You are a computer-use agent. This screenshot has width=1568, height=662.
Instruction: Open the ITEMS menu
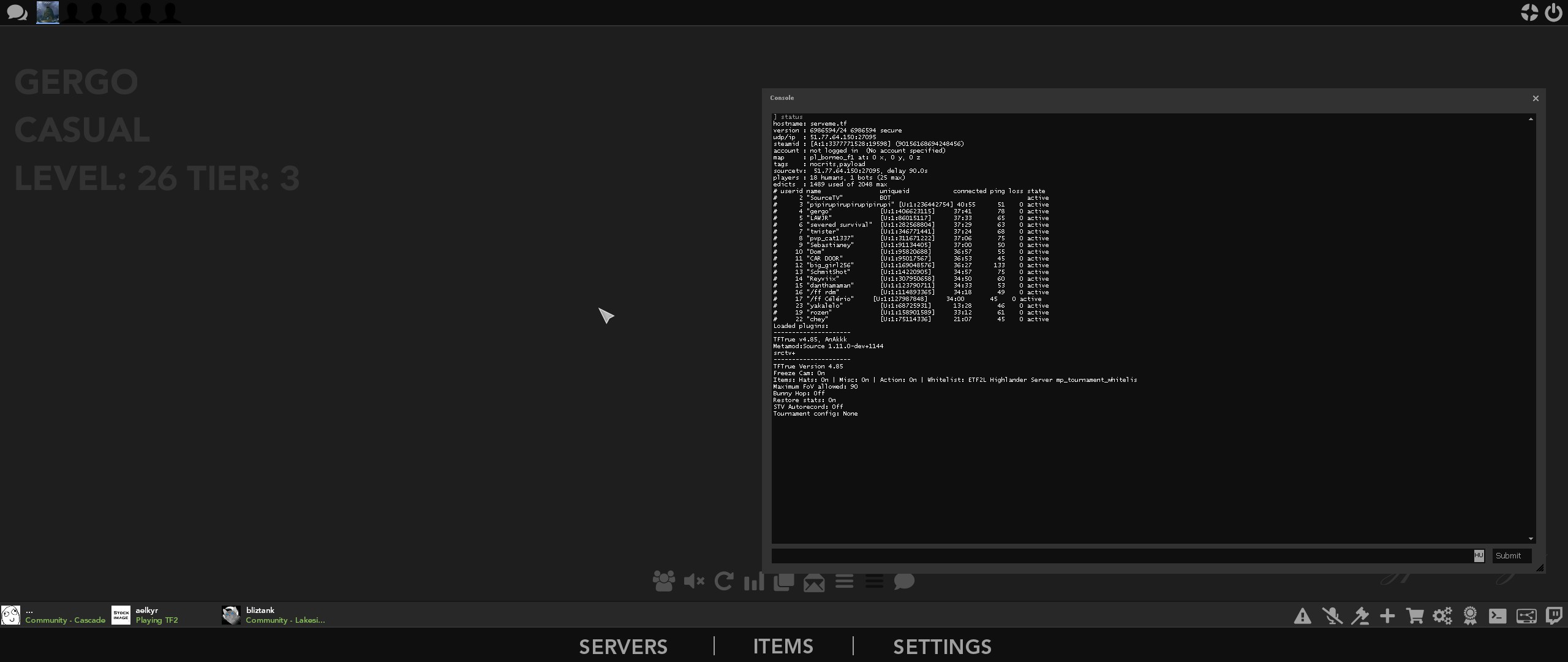coord(783,647)
